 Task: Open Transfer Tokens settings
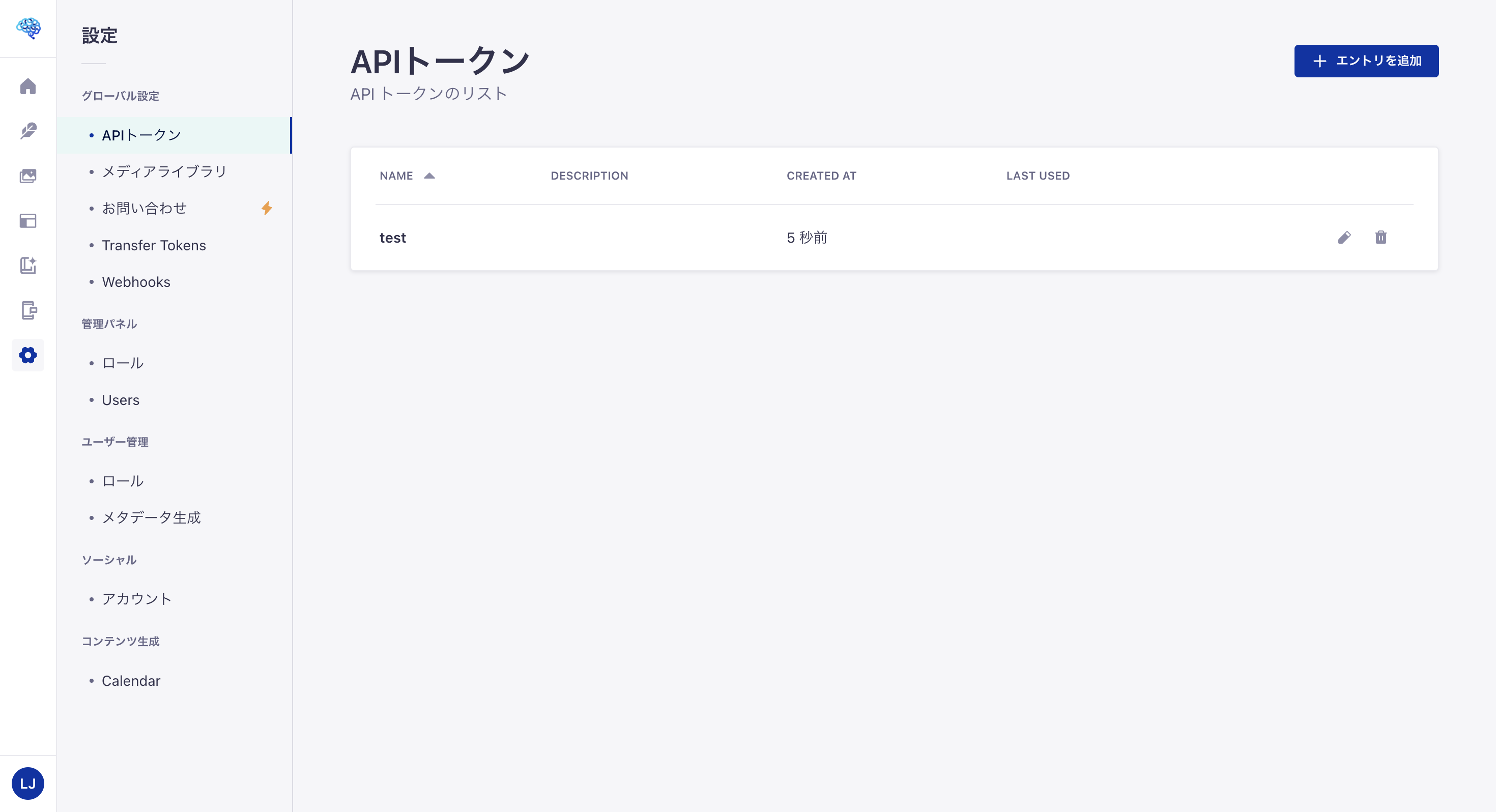(x=154, y=245)
